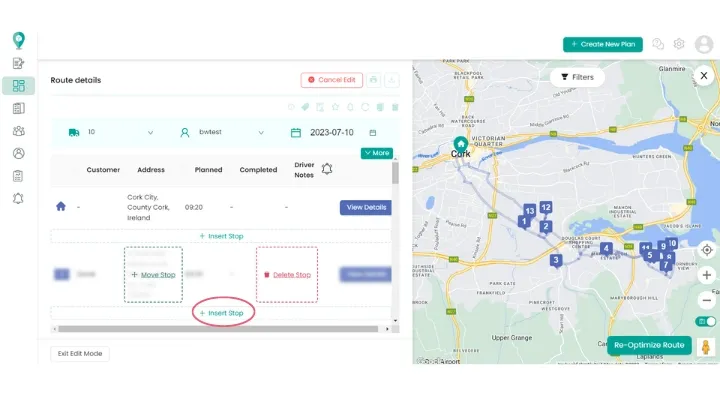The width and height of the screenshot is (720, 405).
Task: Zoom in on the map with plus
Action: click(707, 275)
